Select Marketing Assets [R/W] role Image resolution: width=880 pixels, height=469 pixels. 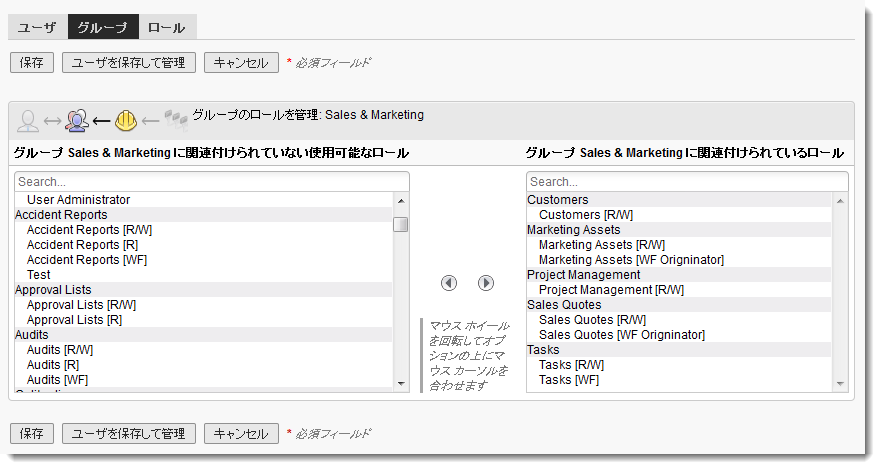pos(679,245)
